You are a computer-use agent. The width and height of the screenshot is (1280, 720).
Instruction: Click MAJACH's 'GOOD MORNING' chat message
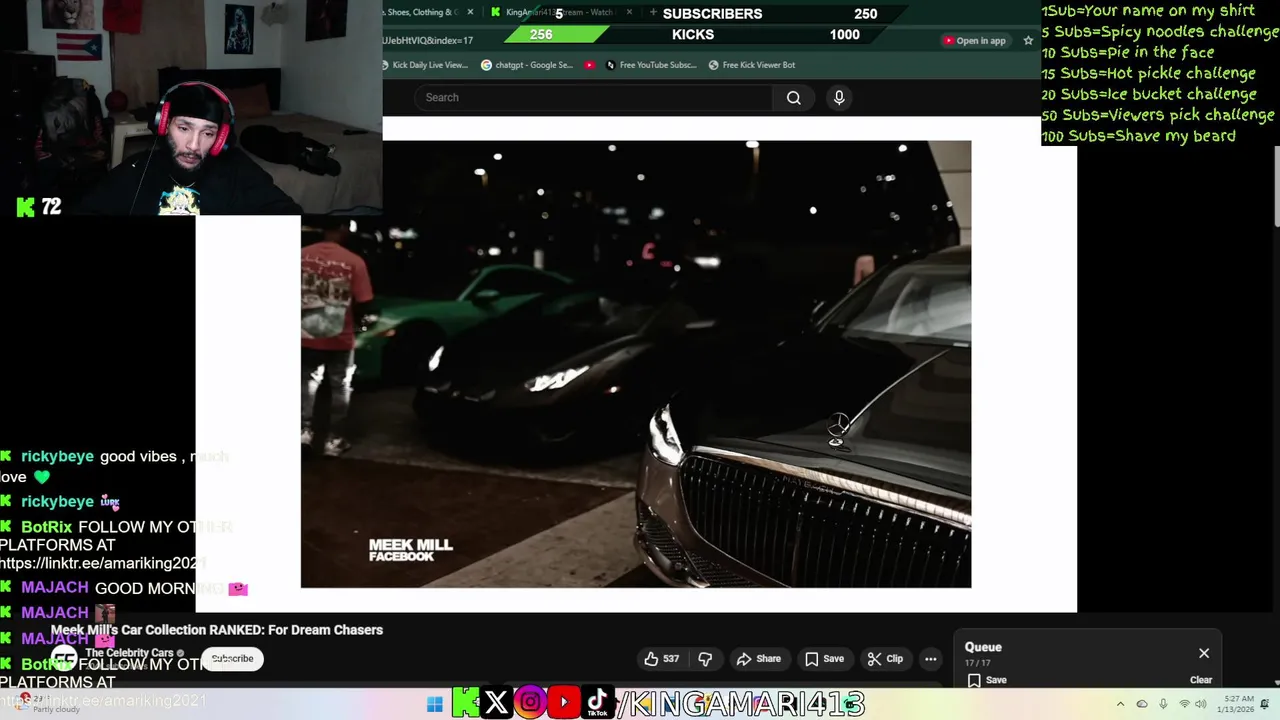point(125,588)
